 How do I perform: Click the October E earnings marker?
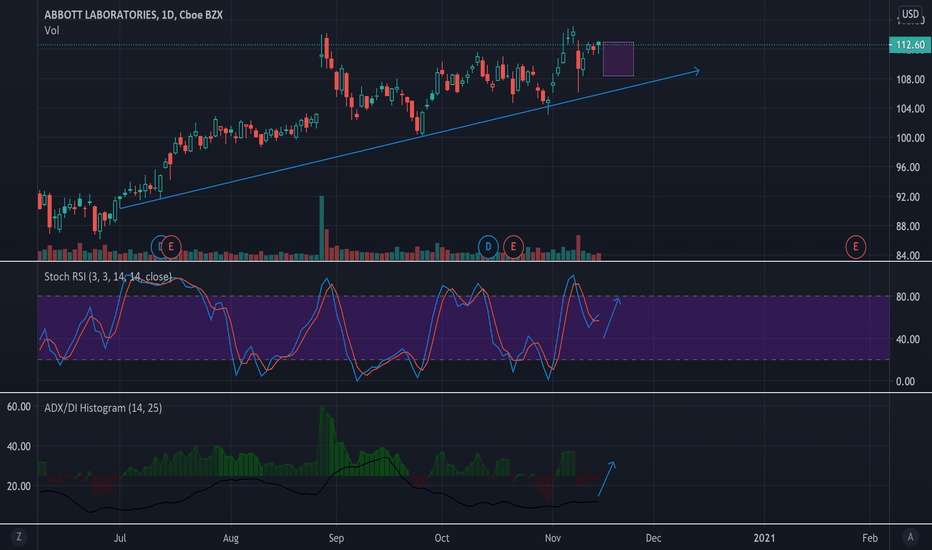click(513, 246)
